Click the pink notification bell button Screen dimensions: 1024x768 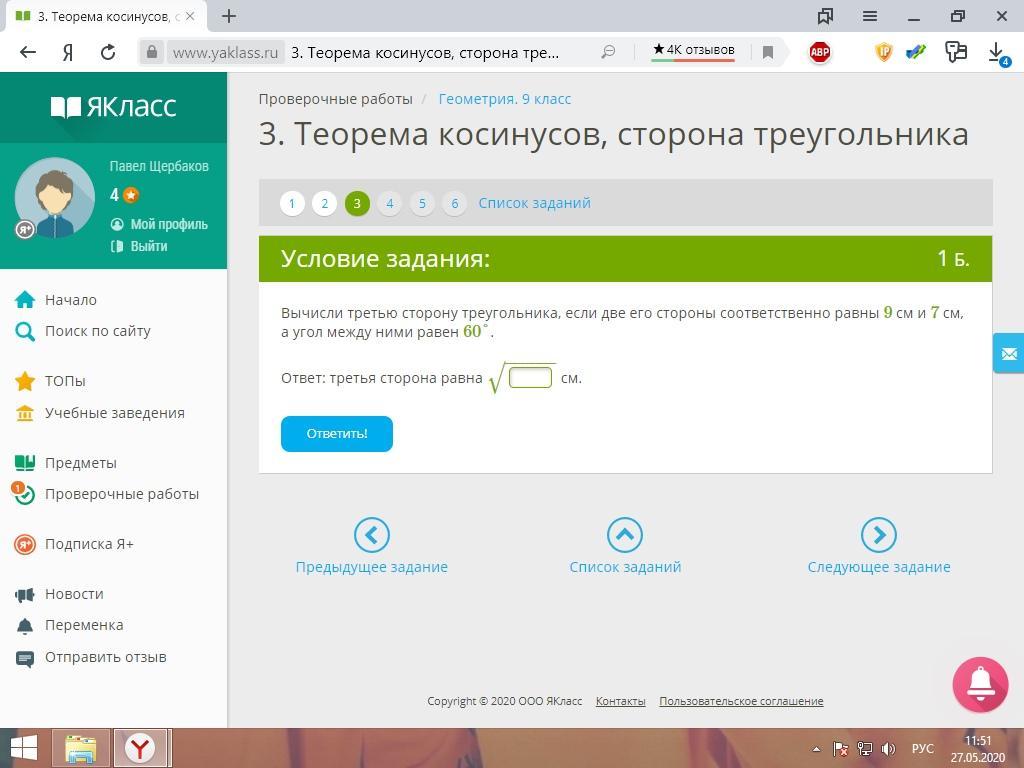pos(980,684)
